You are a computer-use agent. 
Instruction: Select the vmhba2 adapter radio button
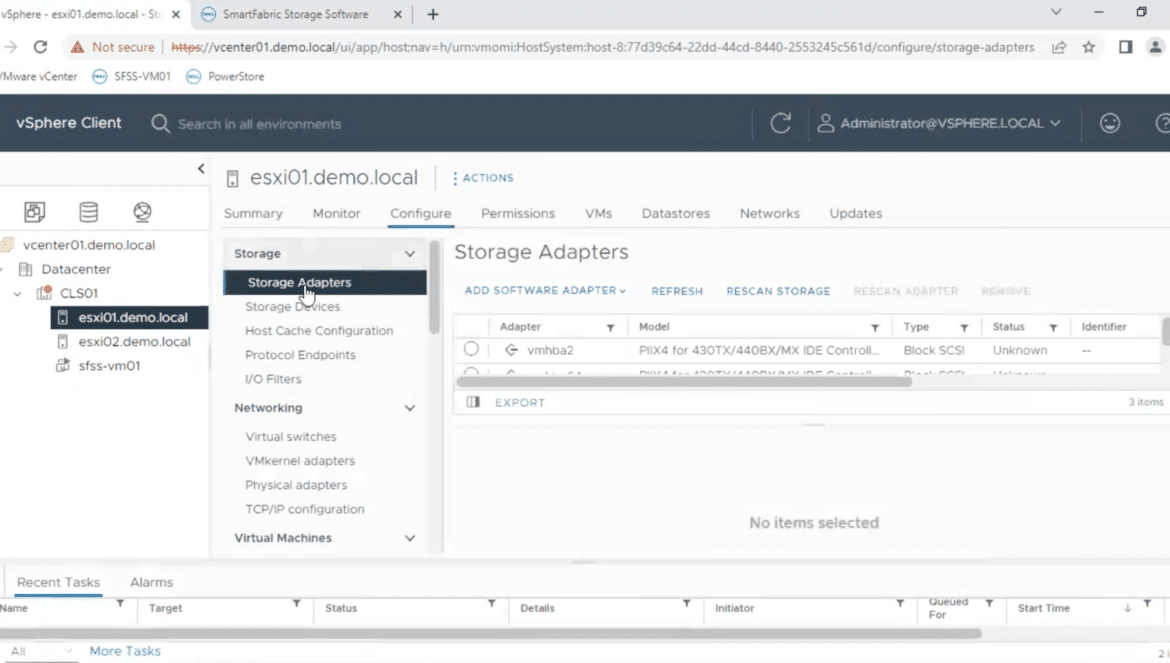point(471,349)
